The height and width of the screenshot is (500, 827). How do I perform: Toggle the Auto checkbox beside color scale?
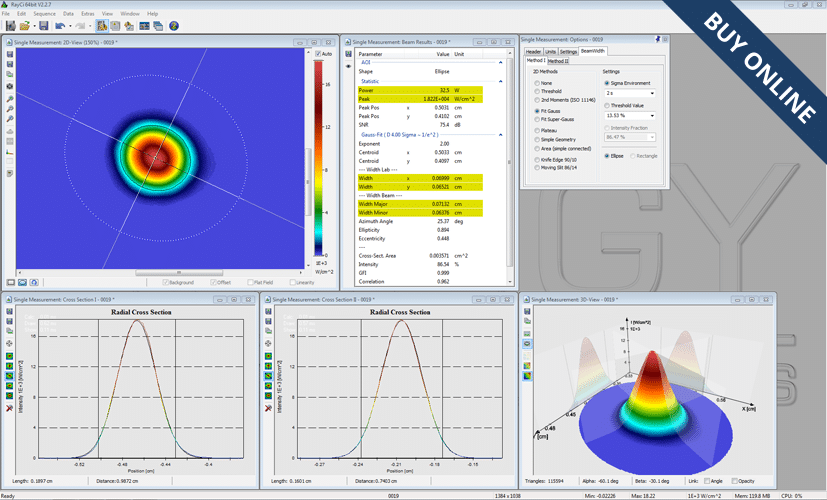click(318, 53)
